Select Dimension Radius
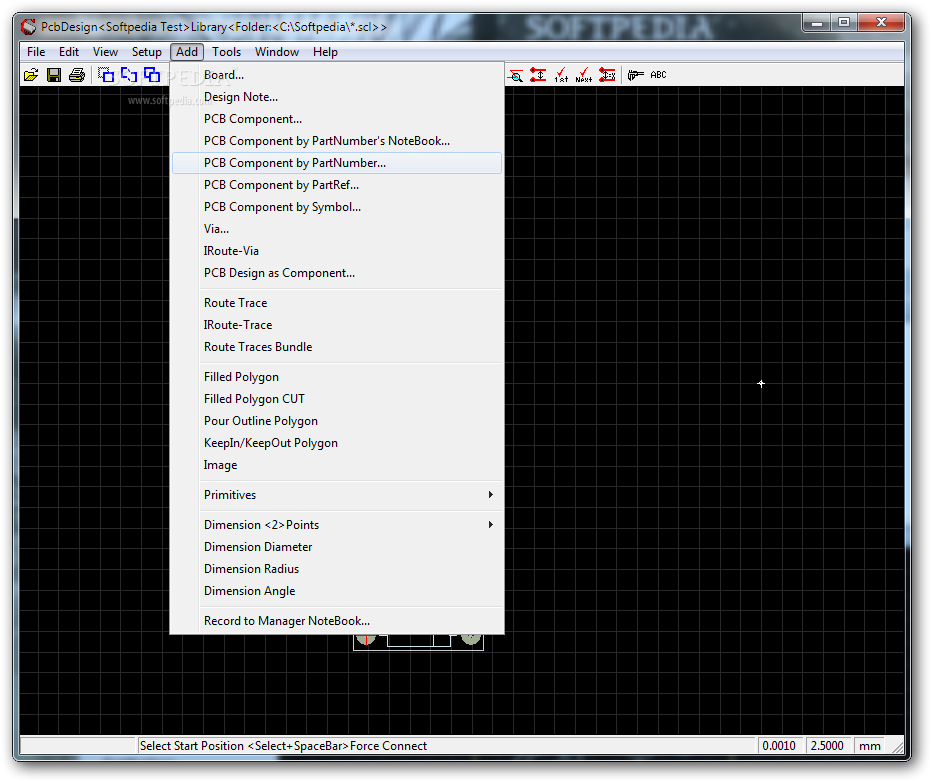 [337, 569]
